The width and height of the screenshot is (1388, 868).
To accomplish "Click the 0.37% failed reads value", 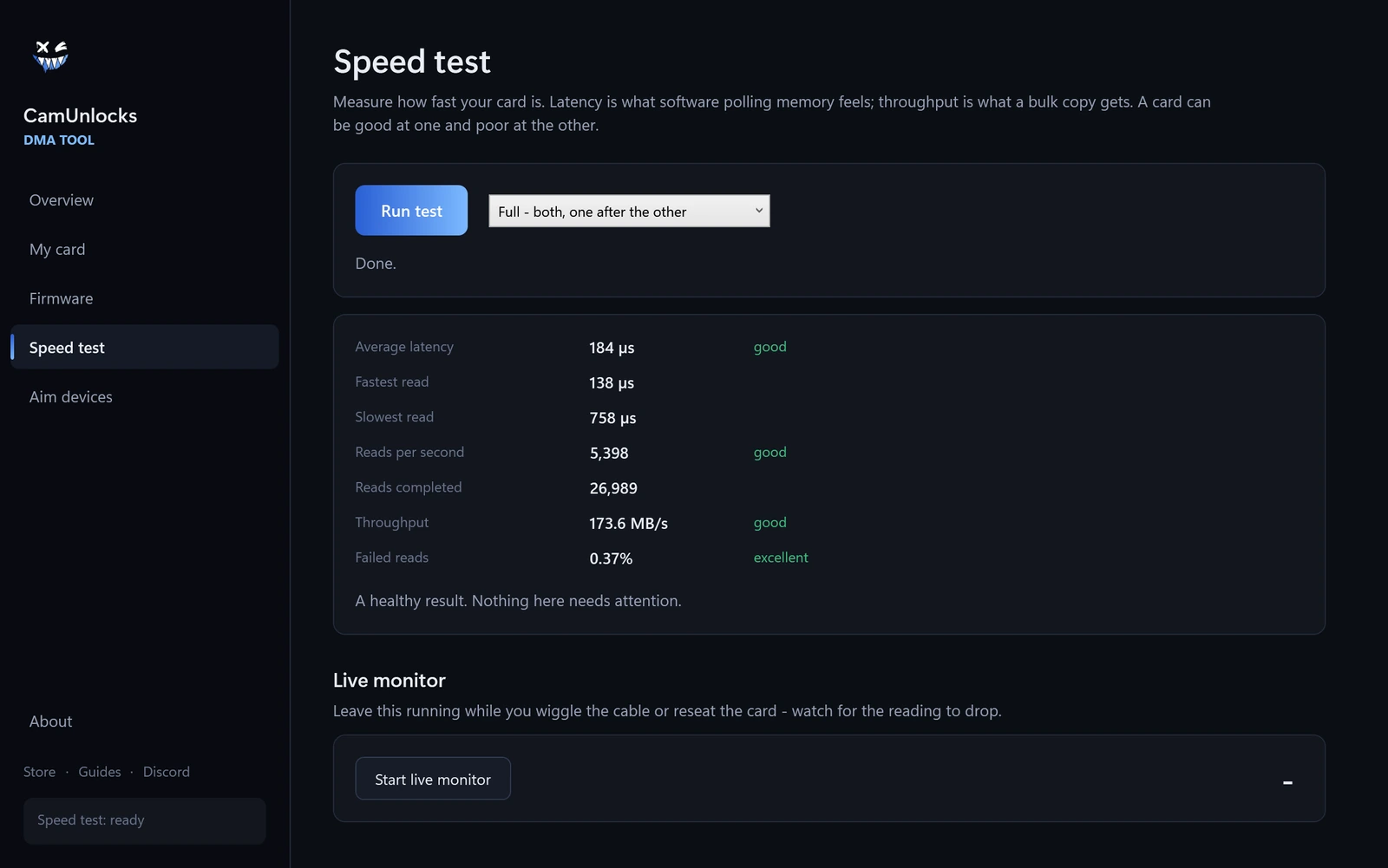I will tap(611, 558).
